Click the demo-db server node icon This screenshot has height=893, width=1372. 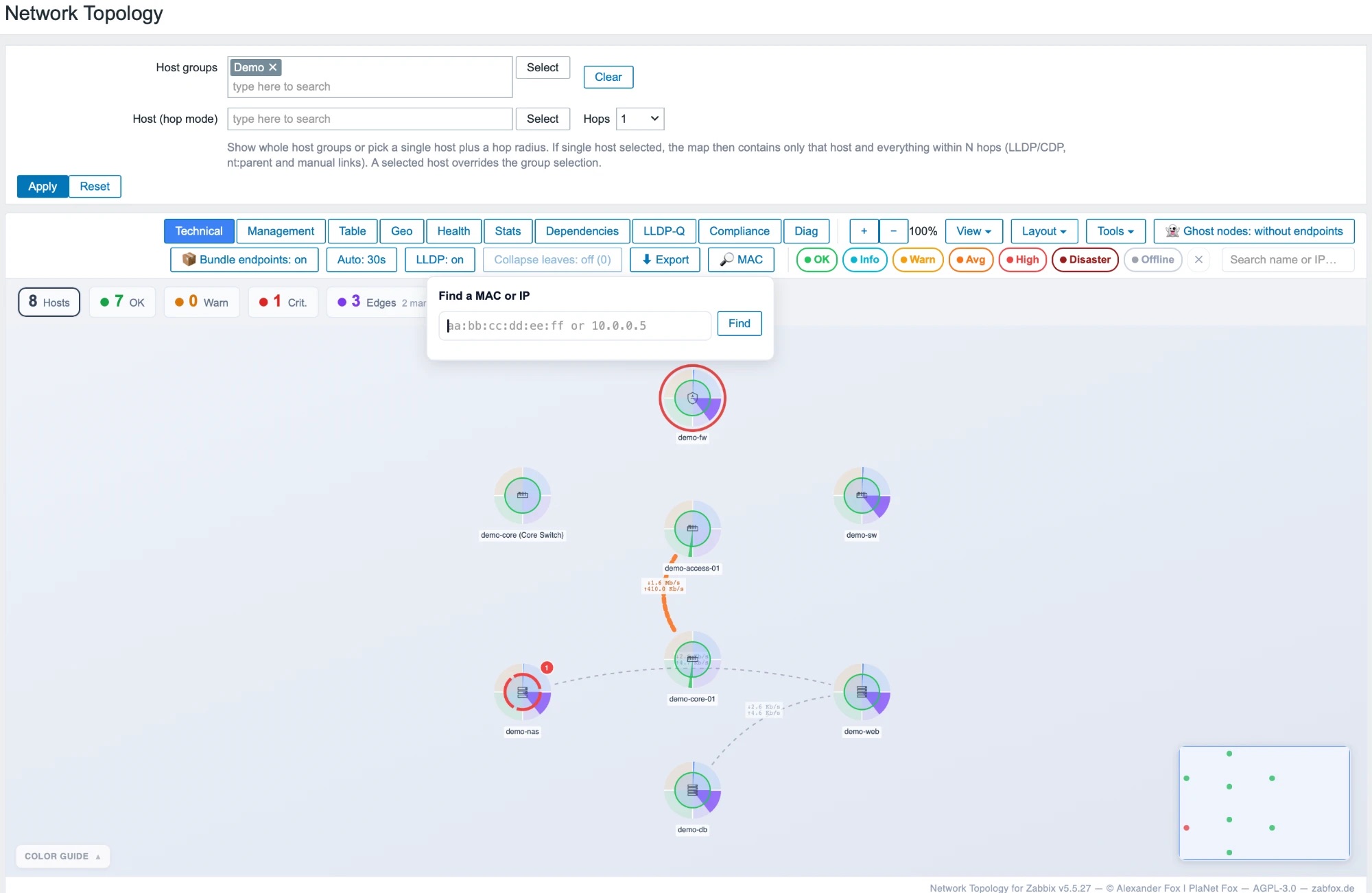692,790
